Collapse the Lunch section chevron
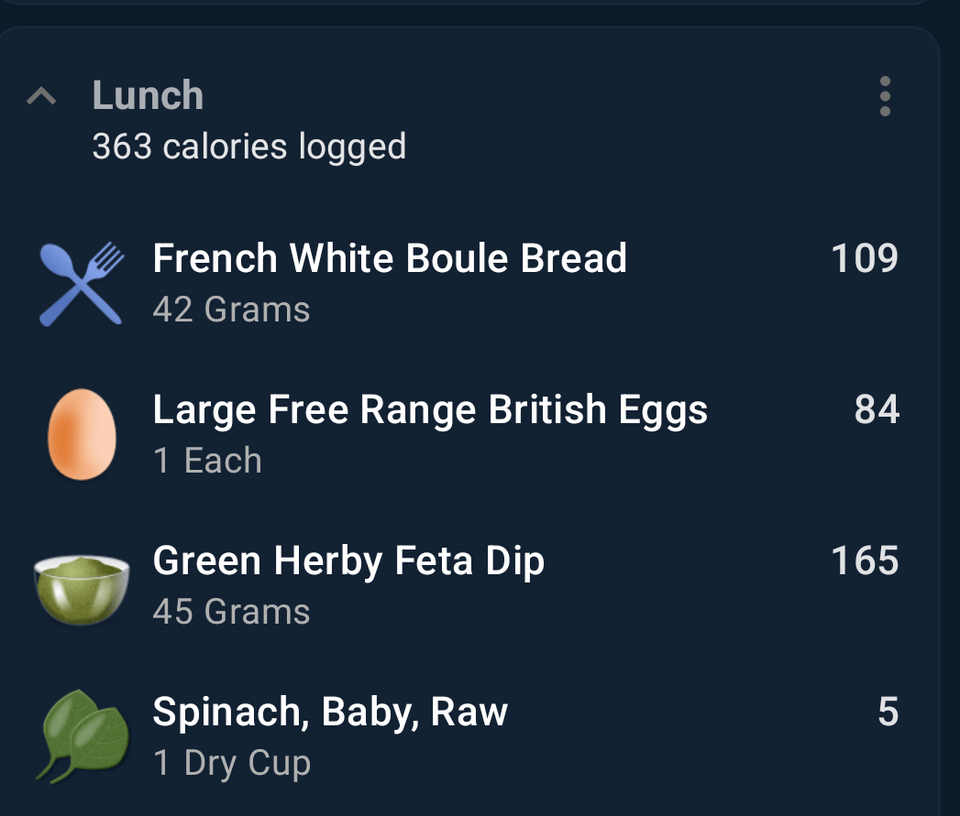Viewport: 960px width, 816px height. 42,96
